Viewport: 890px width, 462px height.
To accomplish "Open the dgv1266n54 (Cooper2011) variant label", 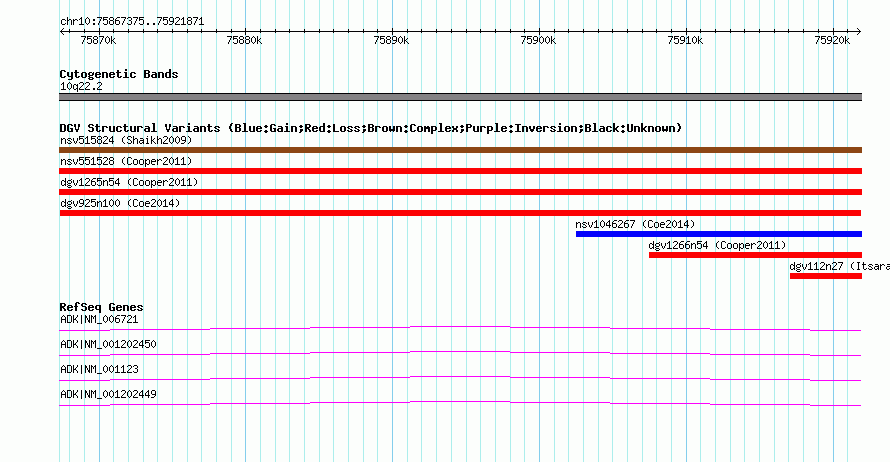I will pyautogui.click(x=717, y=245).
